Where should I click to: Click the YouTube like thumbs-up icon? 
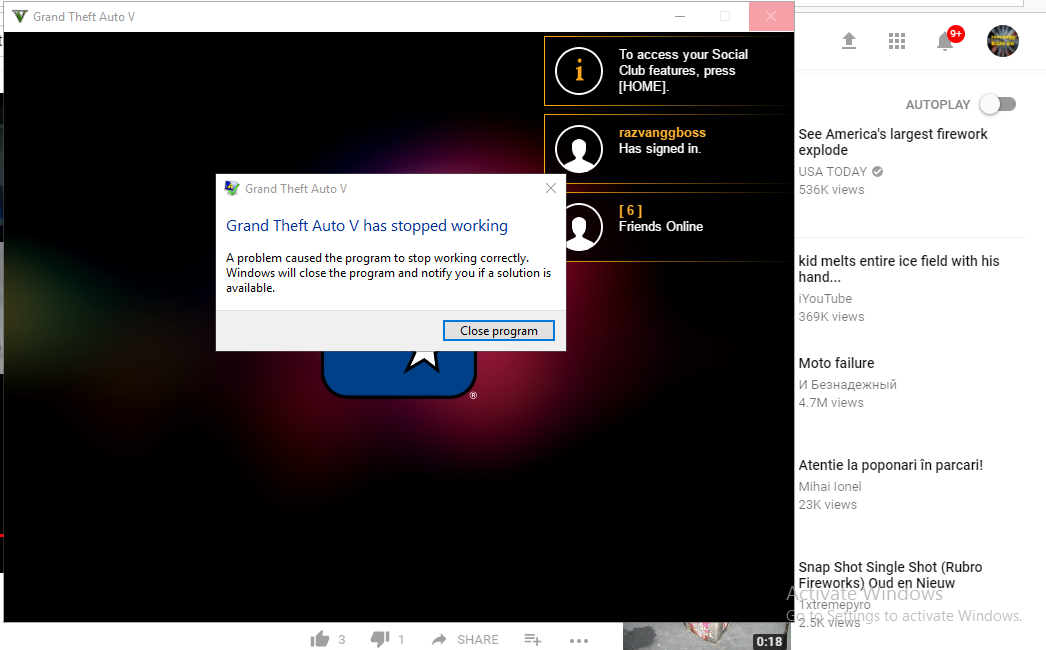tap(320, 639)
